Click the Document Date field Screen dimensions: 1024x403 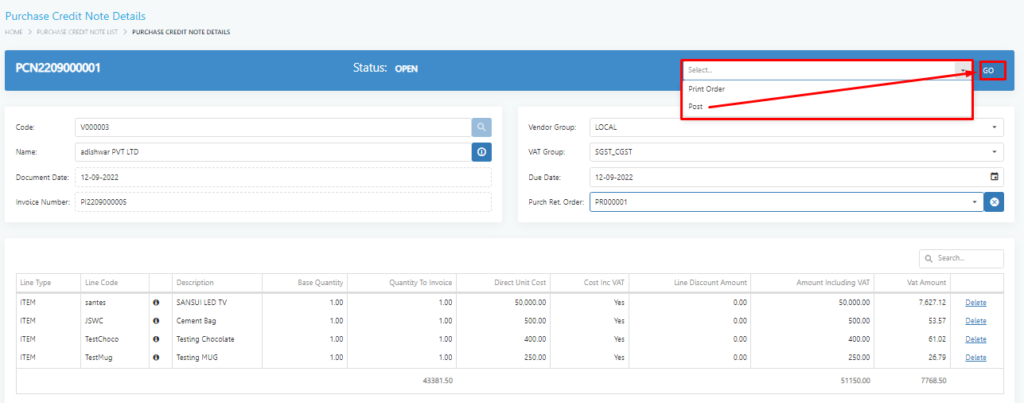283,177
